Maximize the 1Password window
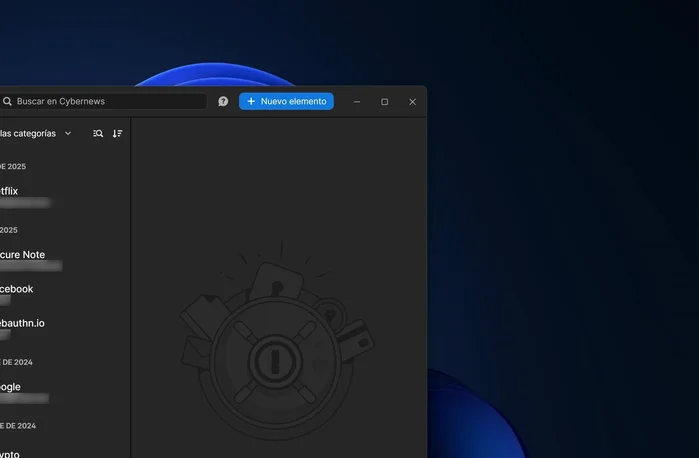 [x=384, y=101]
